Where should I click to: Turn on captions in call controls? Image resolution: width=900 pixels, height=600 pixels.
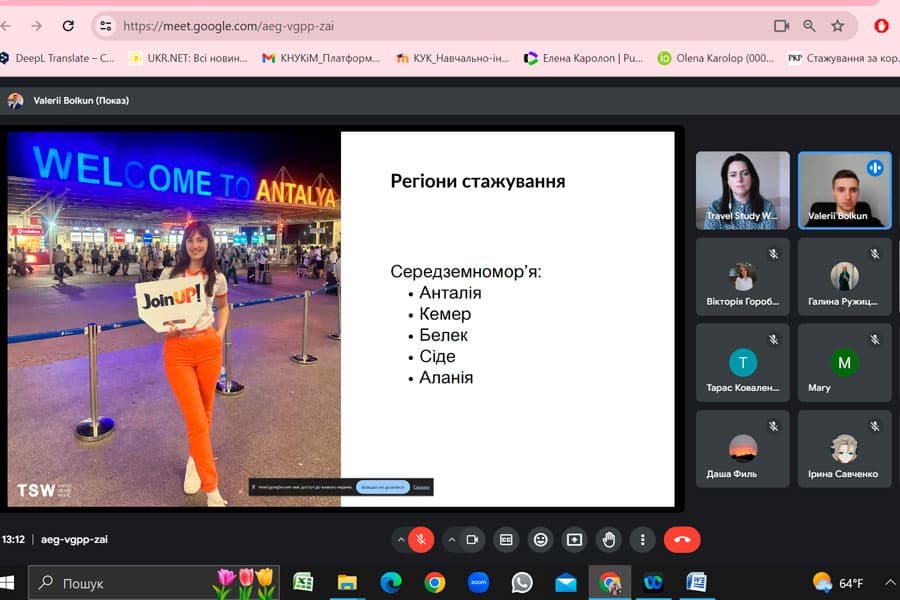[x=507, y=540]
